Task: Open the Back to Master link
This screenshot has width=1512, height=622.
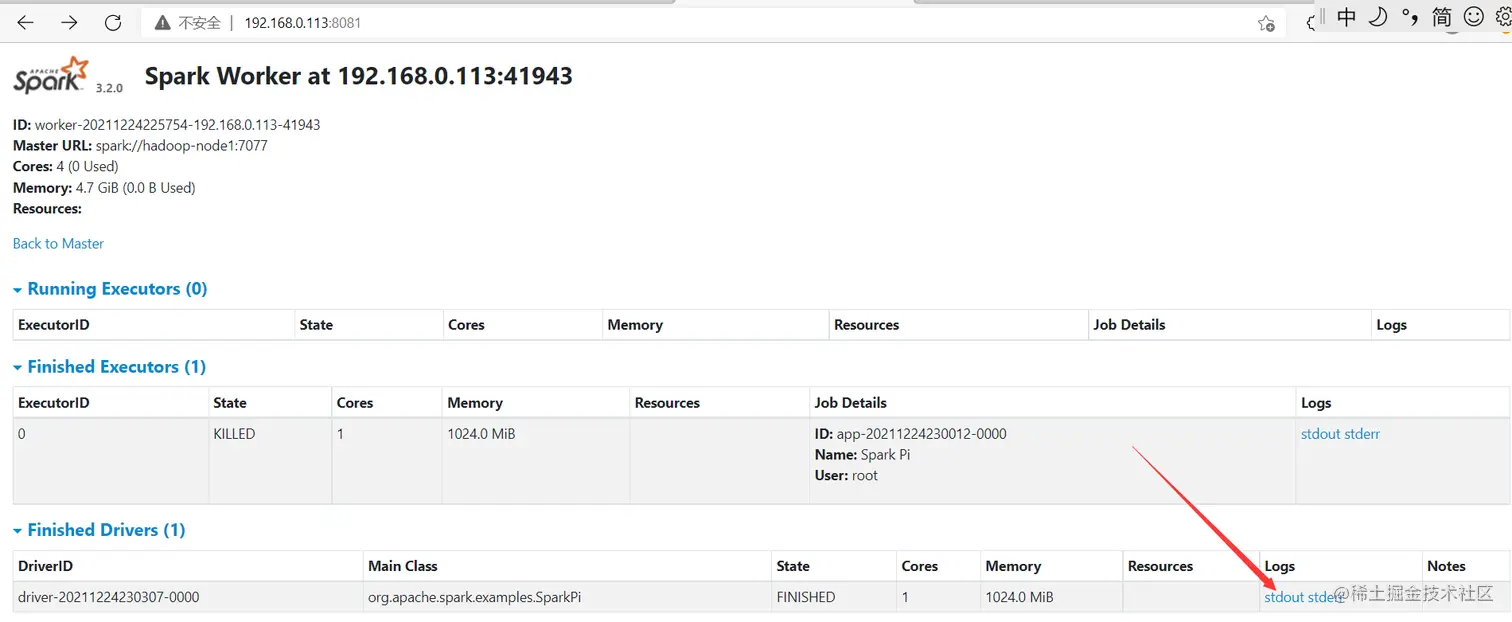Action: click(x=58, y=243)
